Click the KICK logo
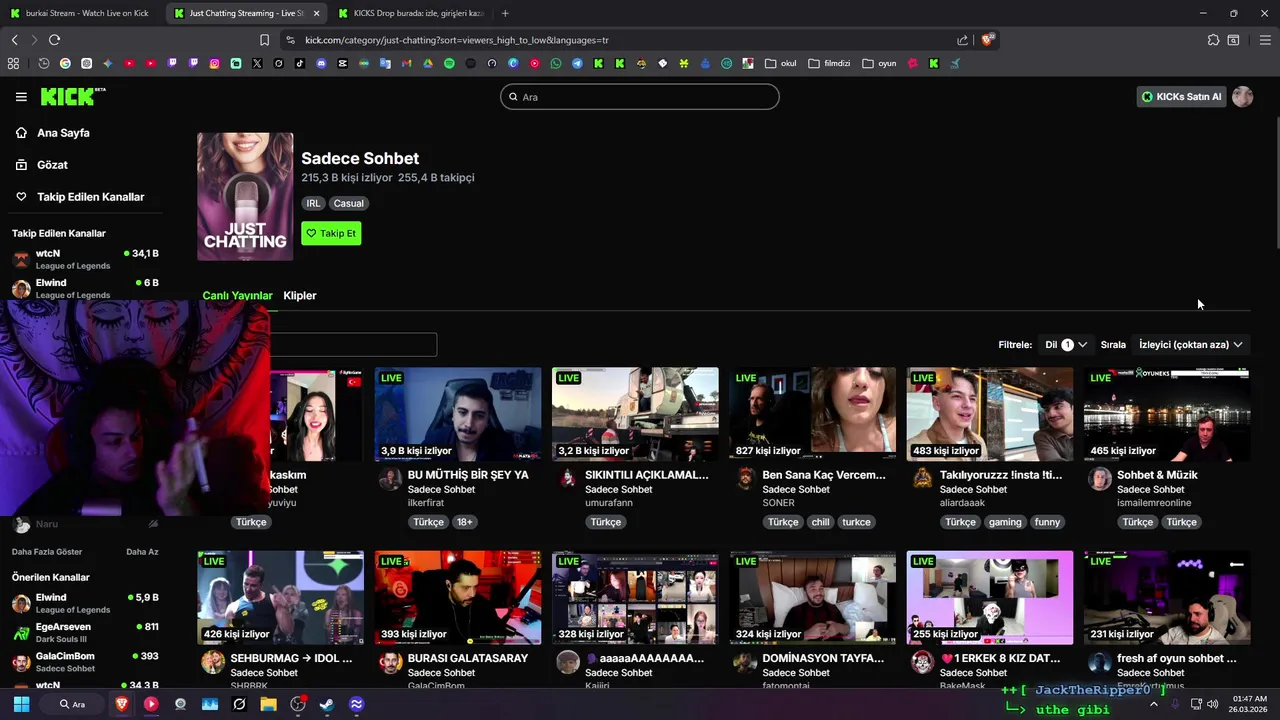The height and width of the screenshot is (720, 1280). tap(72, 97)
